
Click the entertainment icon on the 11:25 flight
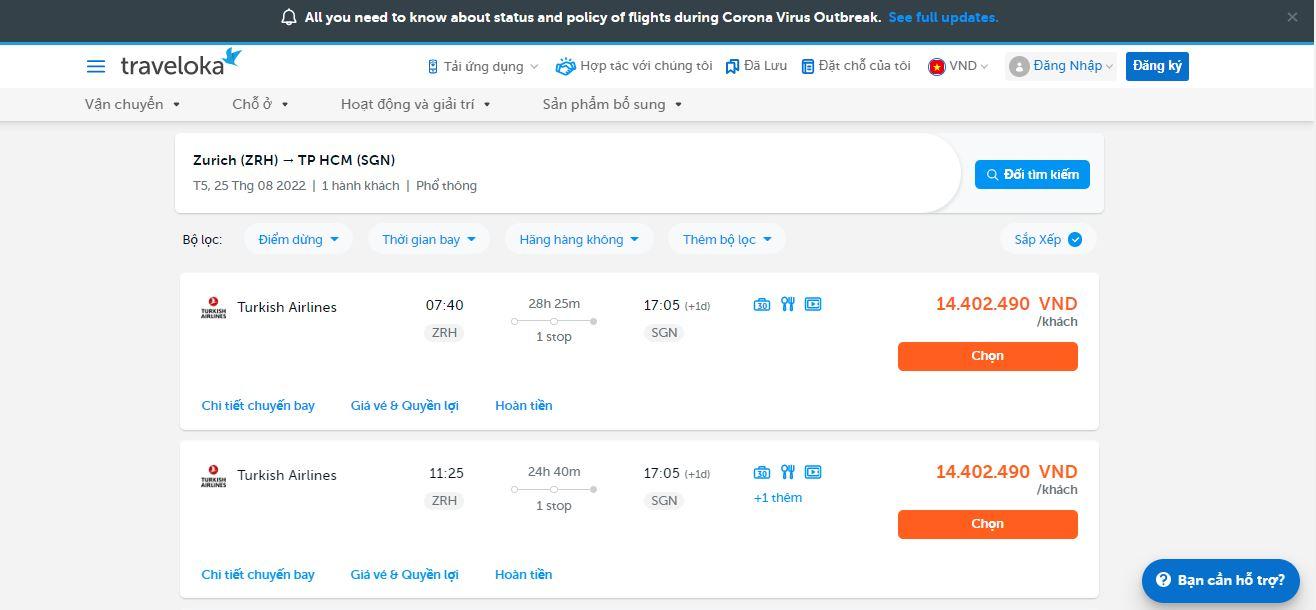point(813,472)
